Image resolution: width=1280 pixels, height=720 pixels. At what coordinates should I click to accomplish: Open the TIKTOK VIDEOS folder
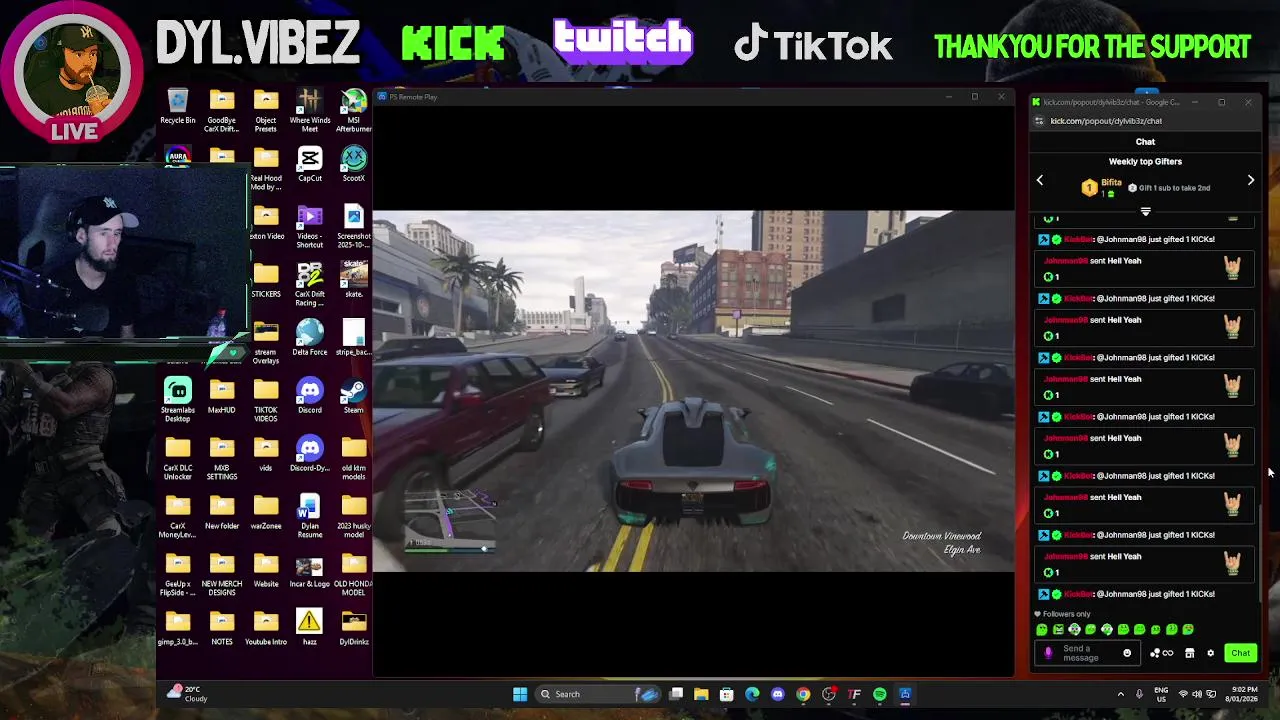pos(266,400)
